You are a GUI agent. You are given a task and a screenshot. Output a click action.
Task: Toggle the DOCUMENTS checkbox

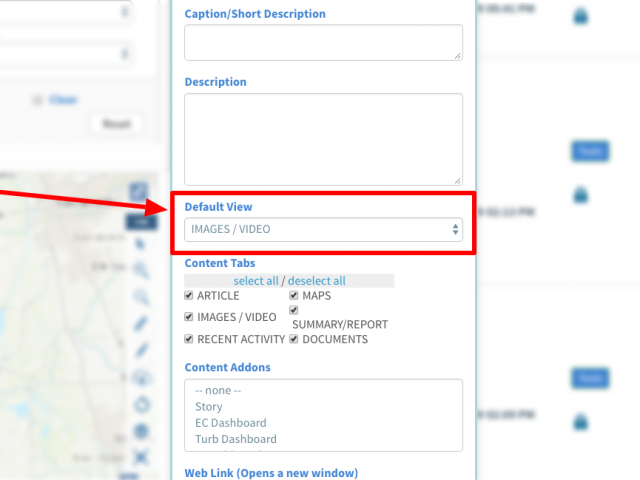pos(294,339)
